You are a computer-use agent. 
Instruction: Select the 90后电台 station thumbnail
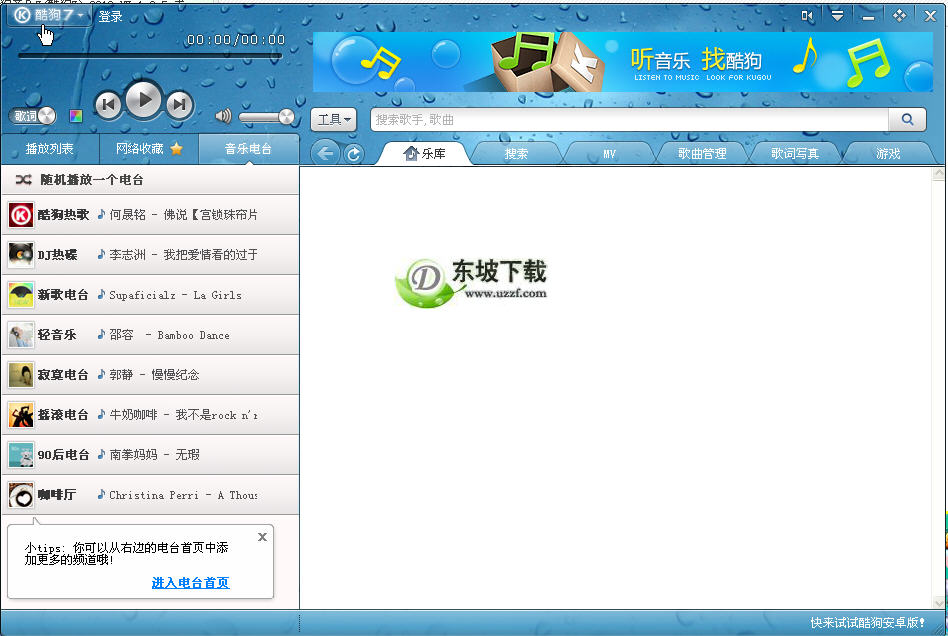coord(21,455)
